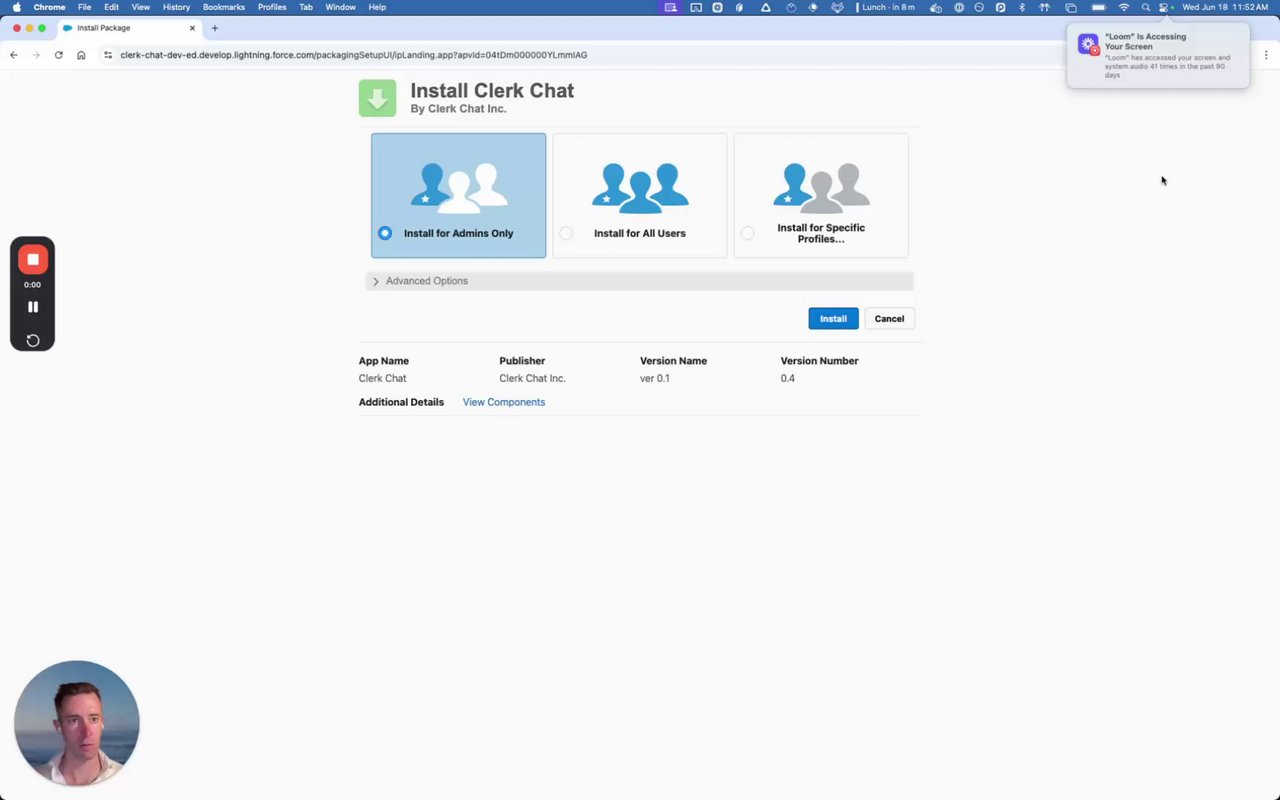Open Bluetooth status menu
Image resolution: width=1280 pixels, height=800 pixels.
[1021, 7]
